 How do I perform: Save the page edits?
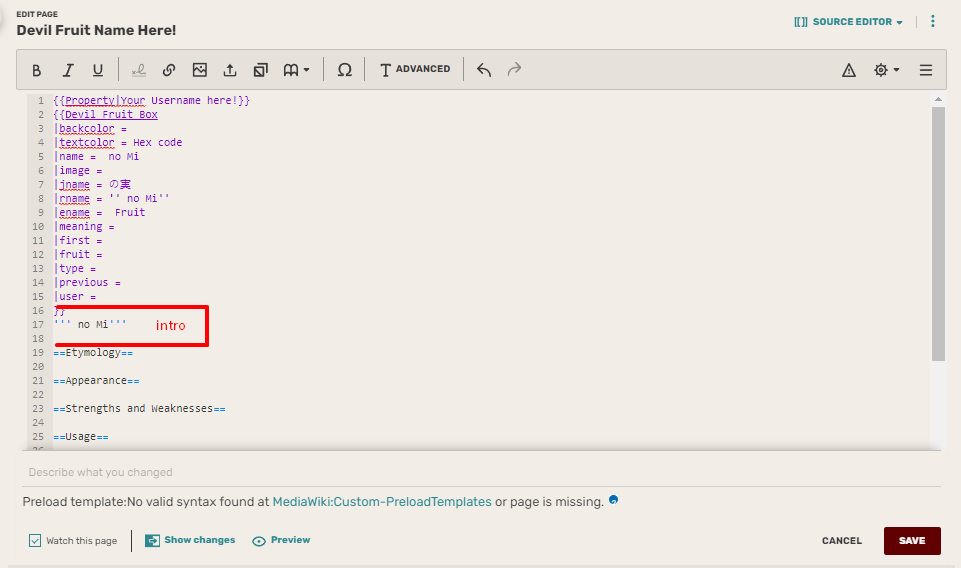point(912,540)
